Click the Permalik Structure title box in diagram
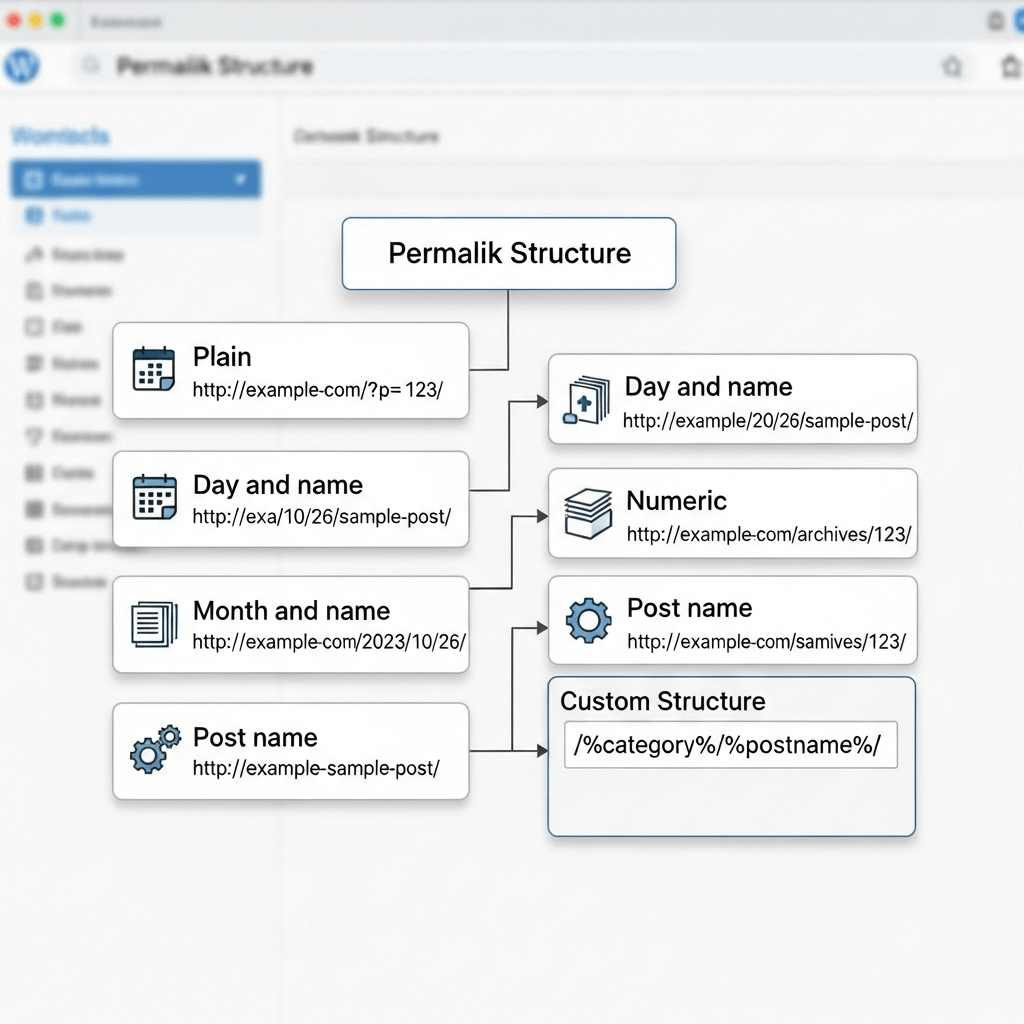 (509, 254)
